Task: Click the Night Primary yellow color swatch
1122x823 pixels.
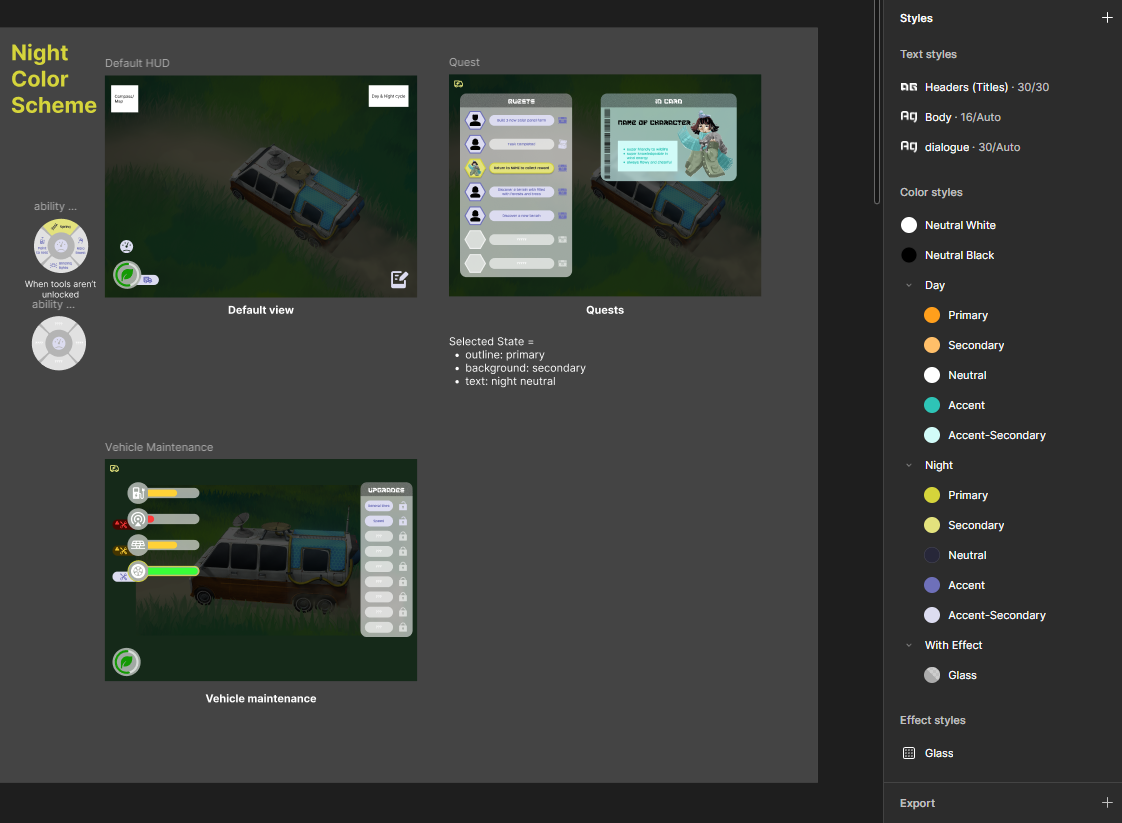Action: click(x=932, y=495)
